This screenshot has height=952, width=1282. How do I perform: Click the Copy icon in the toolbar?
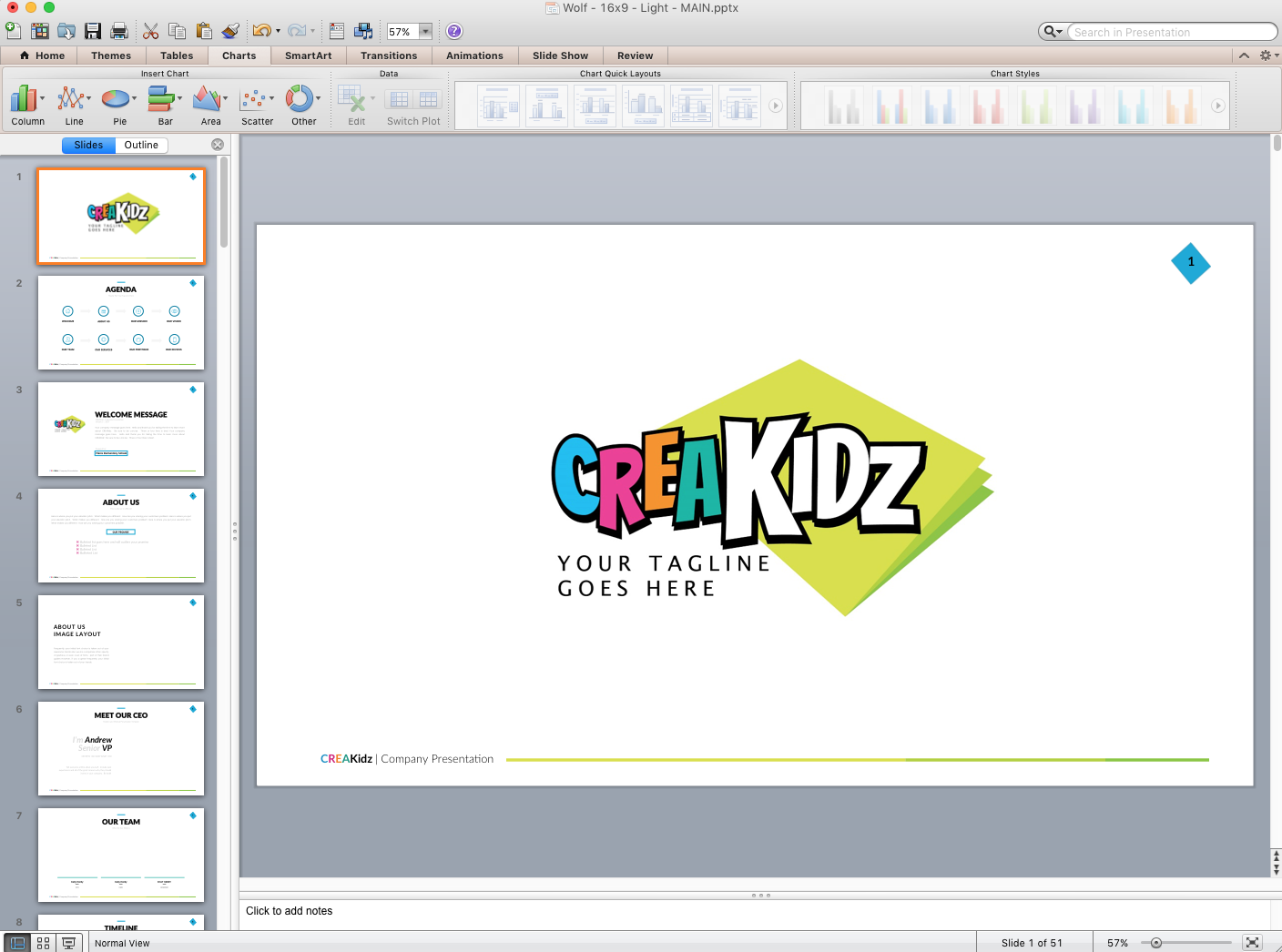click(178, 31)
